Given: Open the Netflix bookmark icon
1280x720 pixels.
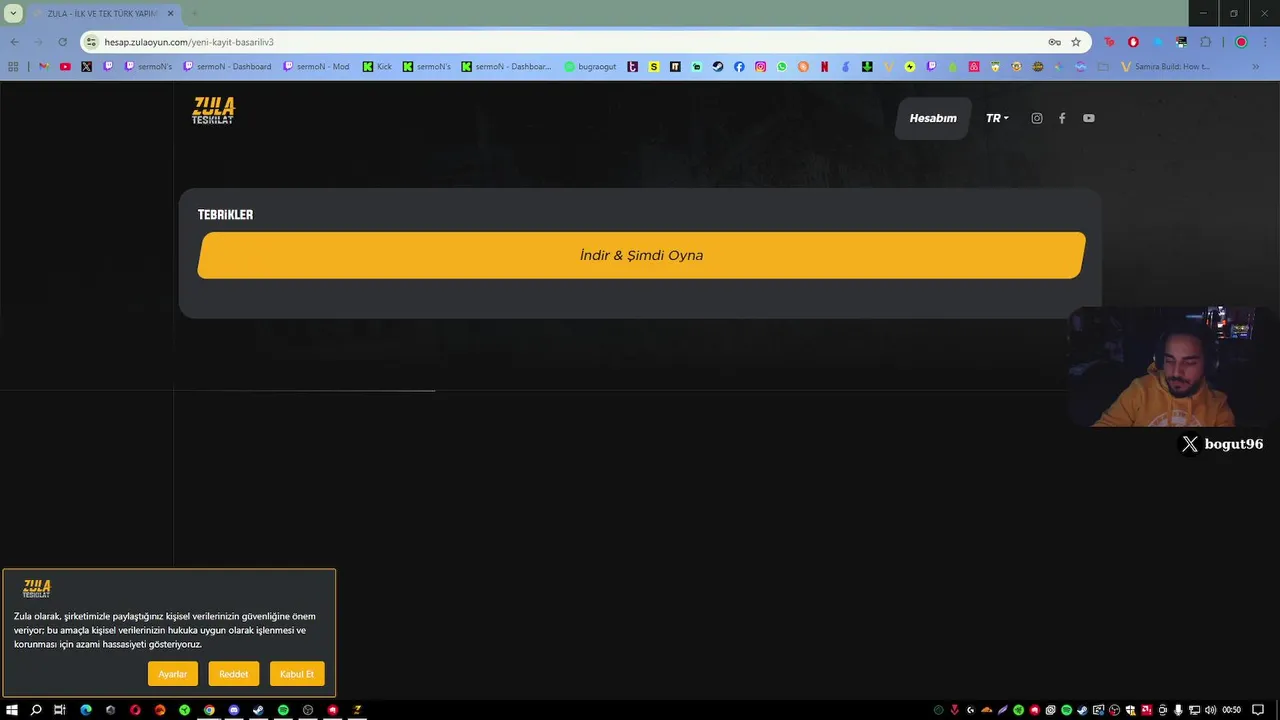Looking at the screenshot, I should pyautogui.click(x=825, y=67).
